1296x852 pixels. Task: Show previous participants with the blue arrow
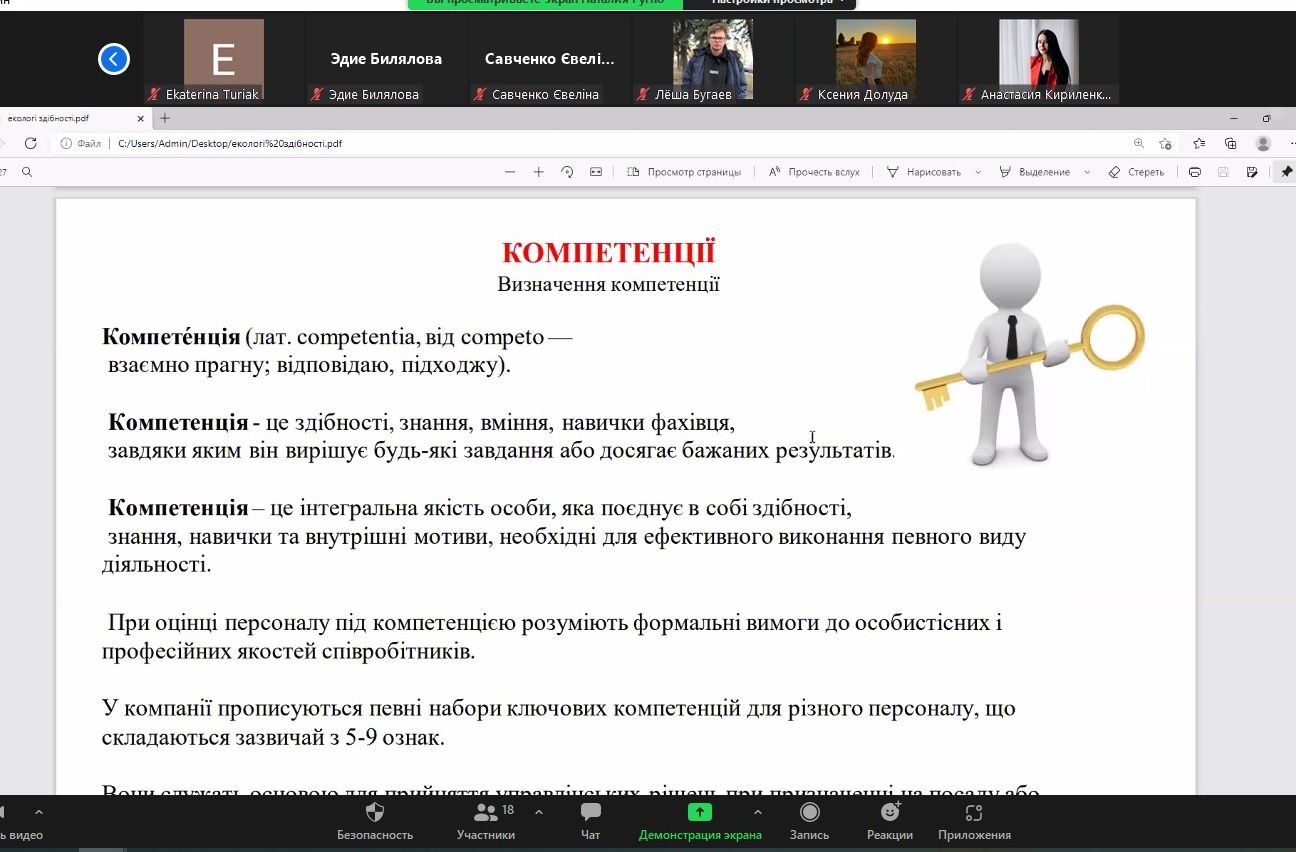click(x=114, y=59)
